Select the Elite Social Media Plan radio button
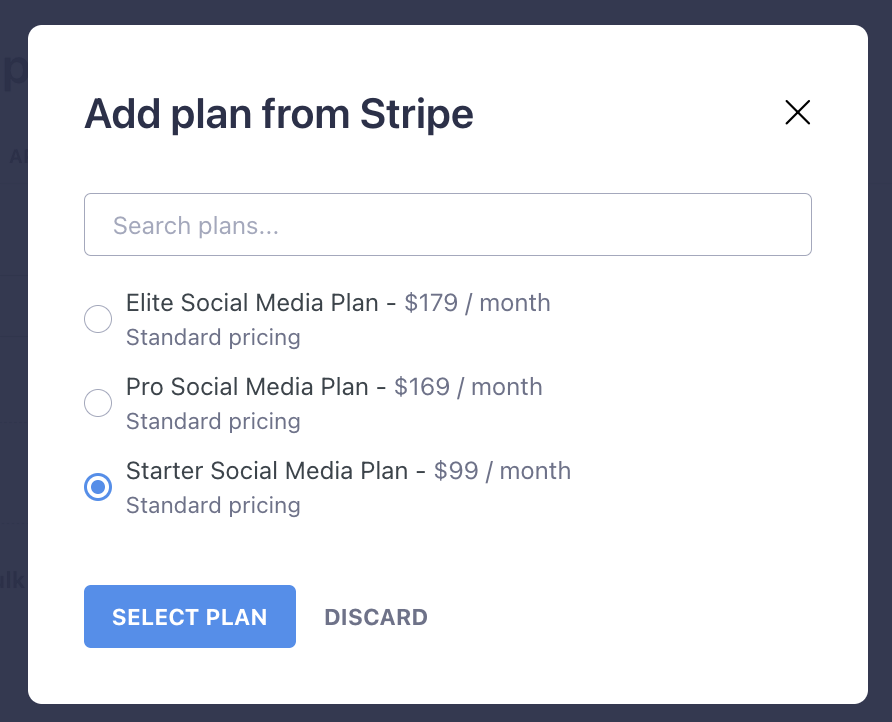 coord(98,319)
